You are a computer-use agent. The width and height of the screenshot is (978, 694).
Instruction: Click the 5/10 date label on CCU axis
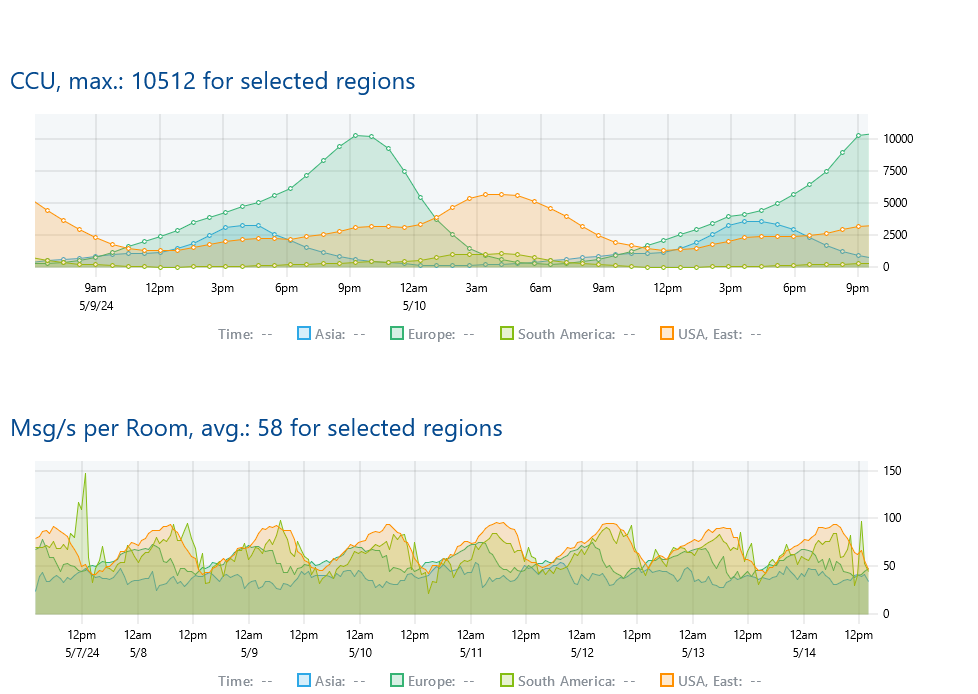pyautogui.click(x=414, y=306)
